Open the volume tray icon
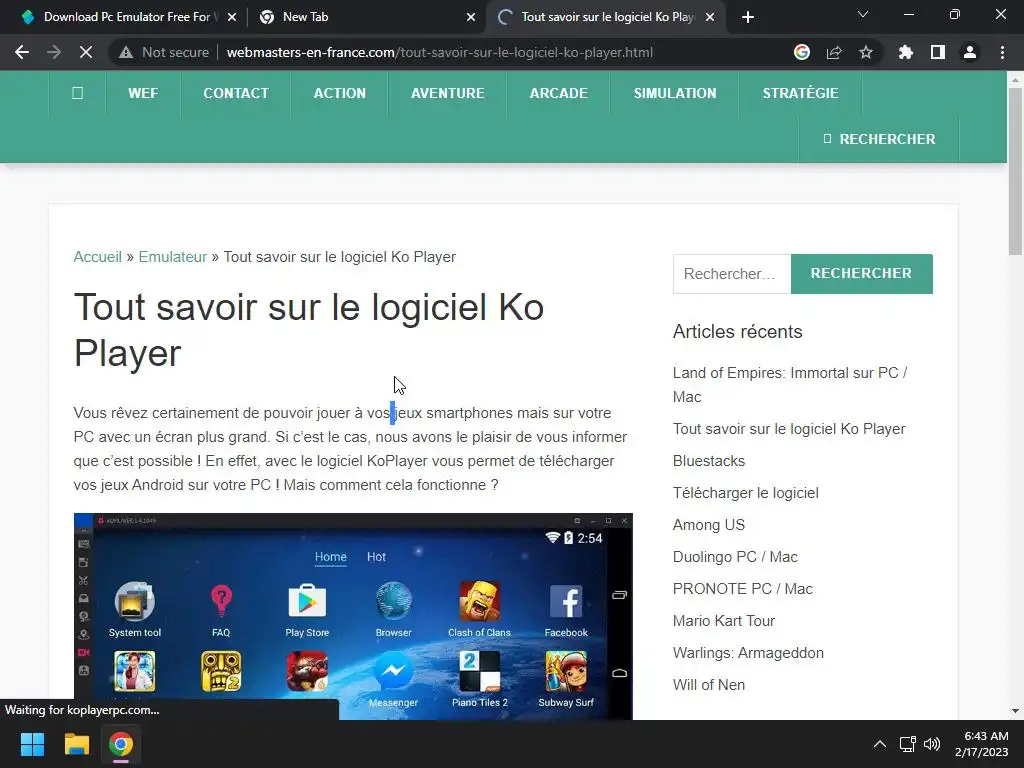The image size is (1024, 768). (x=932, y=744)
